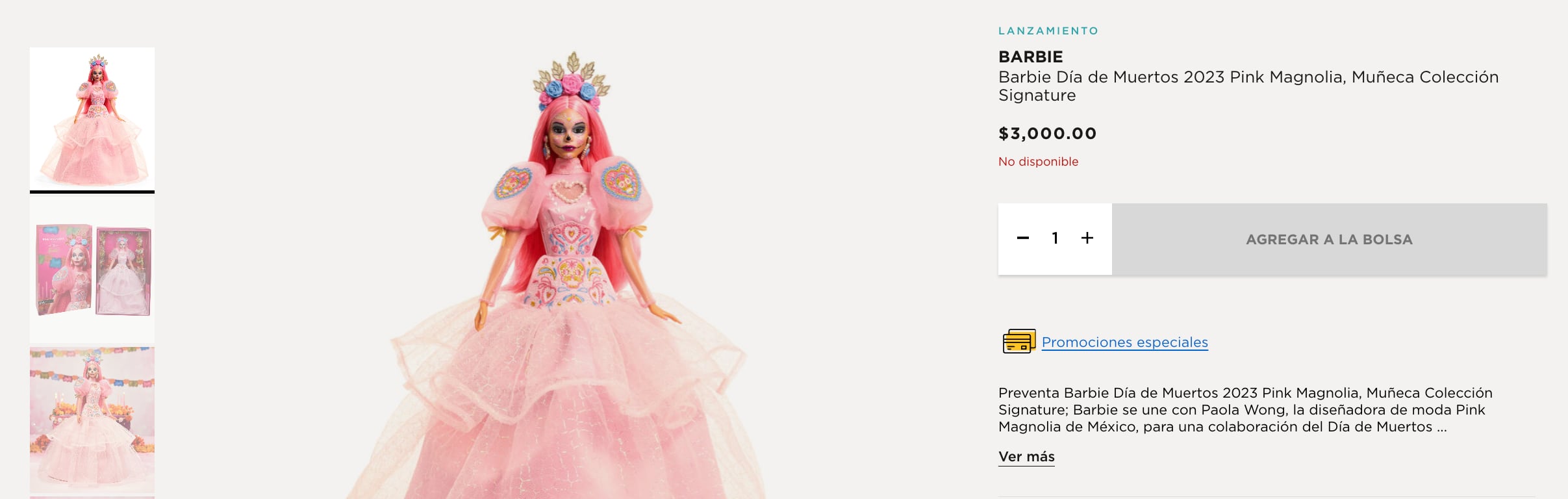Decrease quantity with the minus icon
The height and width of the screenshot is (499, 1568).
[x=1023, y=238]
